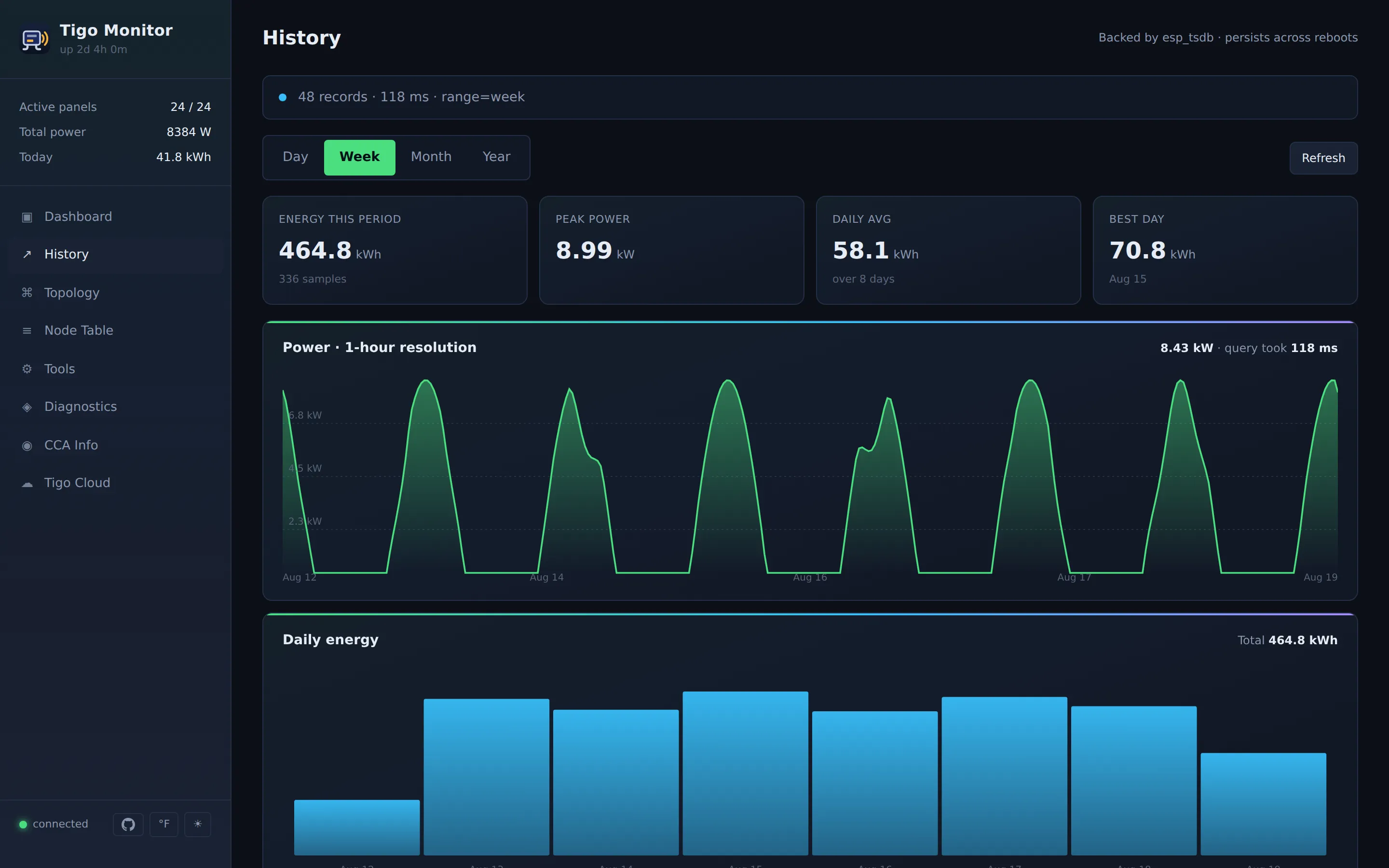
Task: Switch range to Year
Action: click(496, 157)
